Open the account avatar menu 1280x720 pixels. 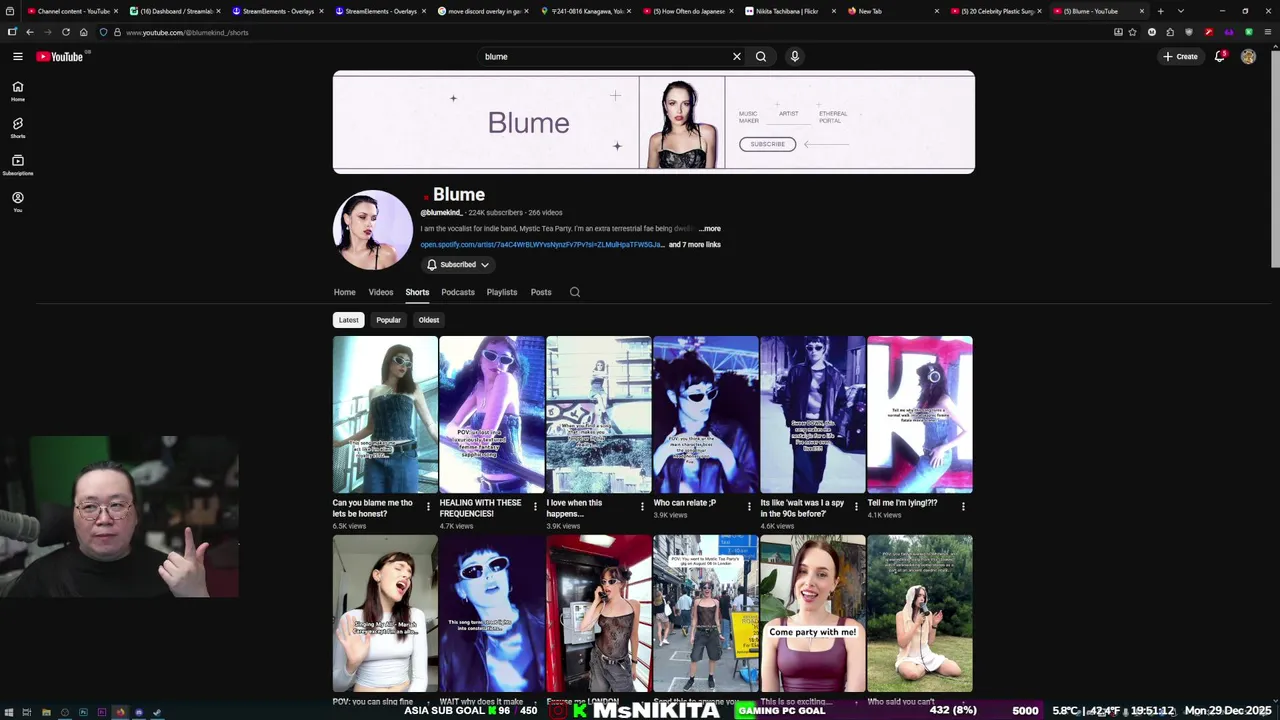click(1248, 56)
